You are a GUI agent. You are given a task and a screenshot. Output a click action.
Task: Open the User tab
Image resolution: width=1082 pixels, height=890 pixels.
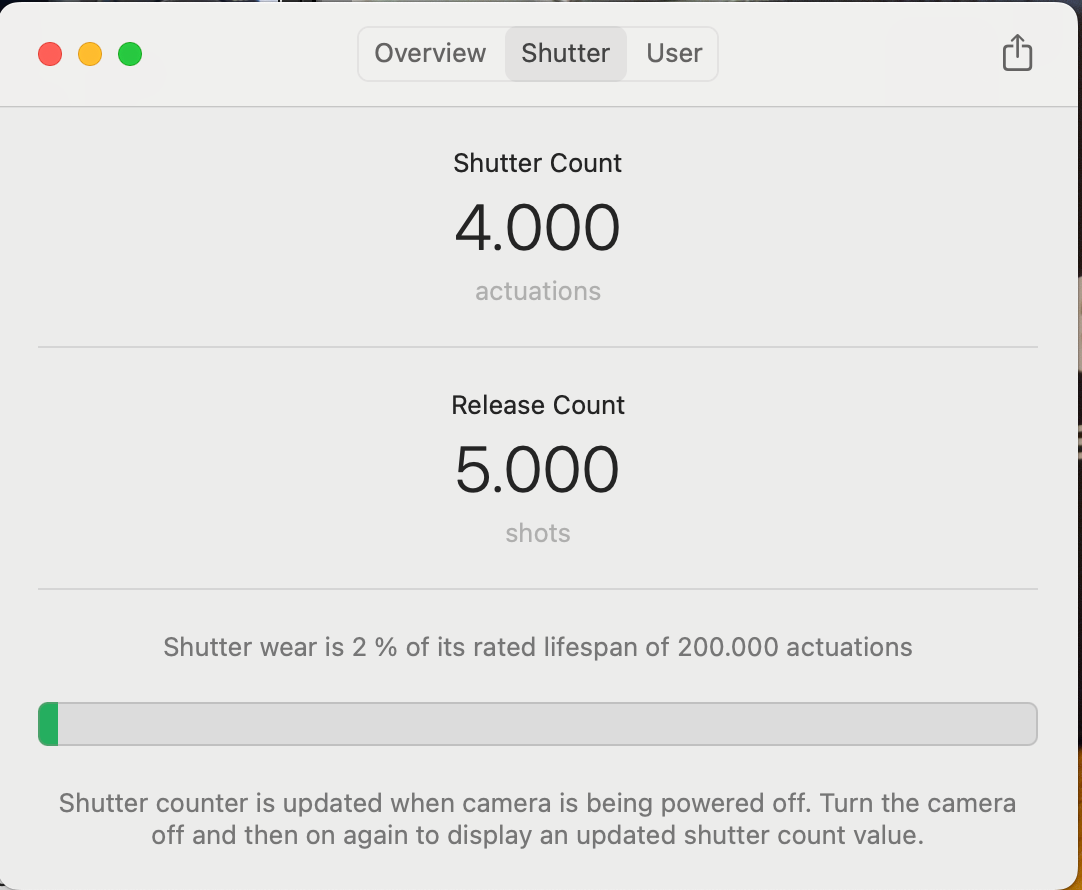[x=674, y=53]
